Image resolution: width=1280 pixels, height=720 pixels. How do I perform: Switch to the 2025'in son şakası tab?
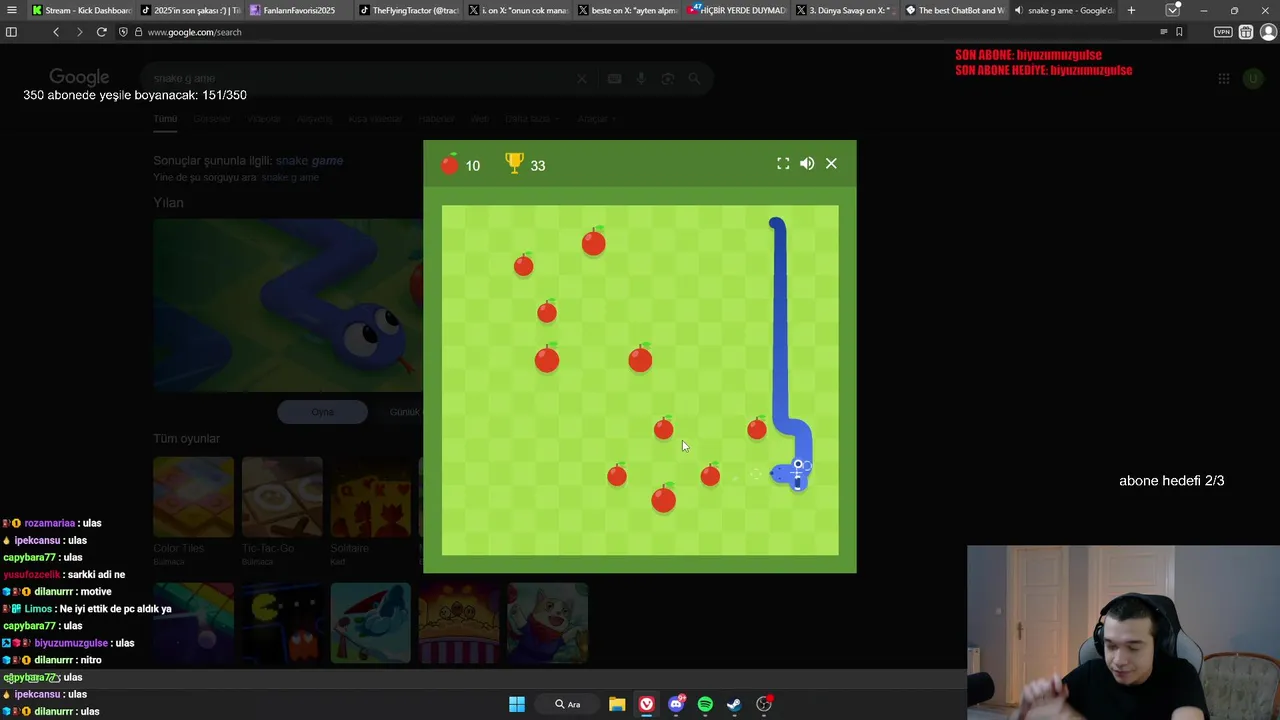190,10
